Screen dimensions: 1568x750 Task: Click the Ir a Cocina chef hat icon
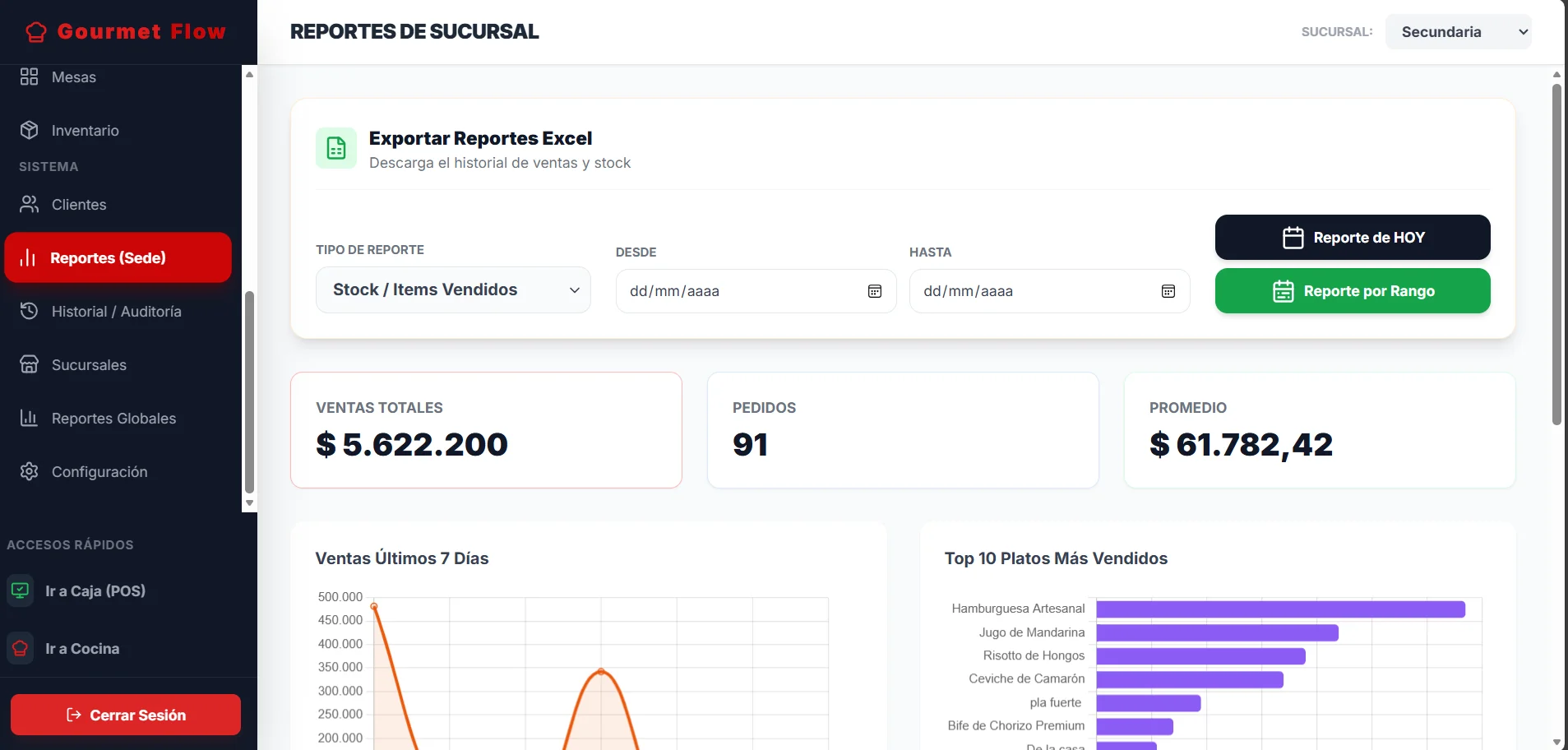coord(21,648)
